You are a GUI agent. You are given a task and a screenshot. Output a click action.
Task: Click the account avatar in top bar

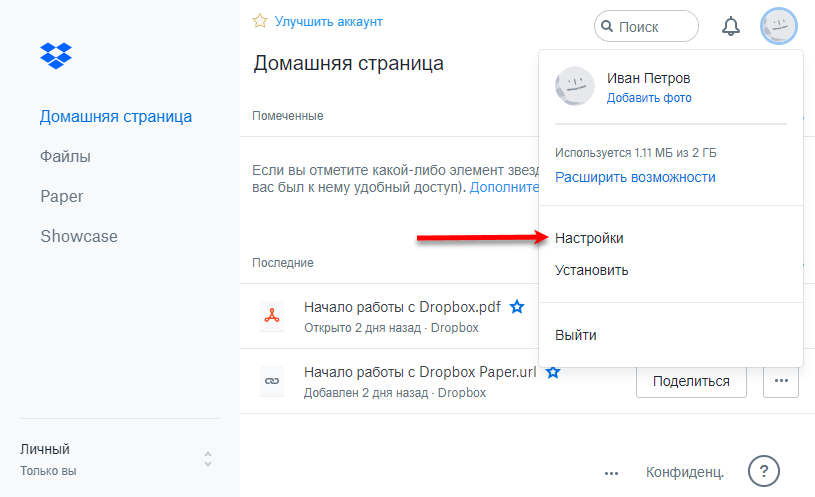coord(779,26)
